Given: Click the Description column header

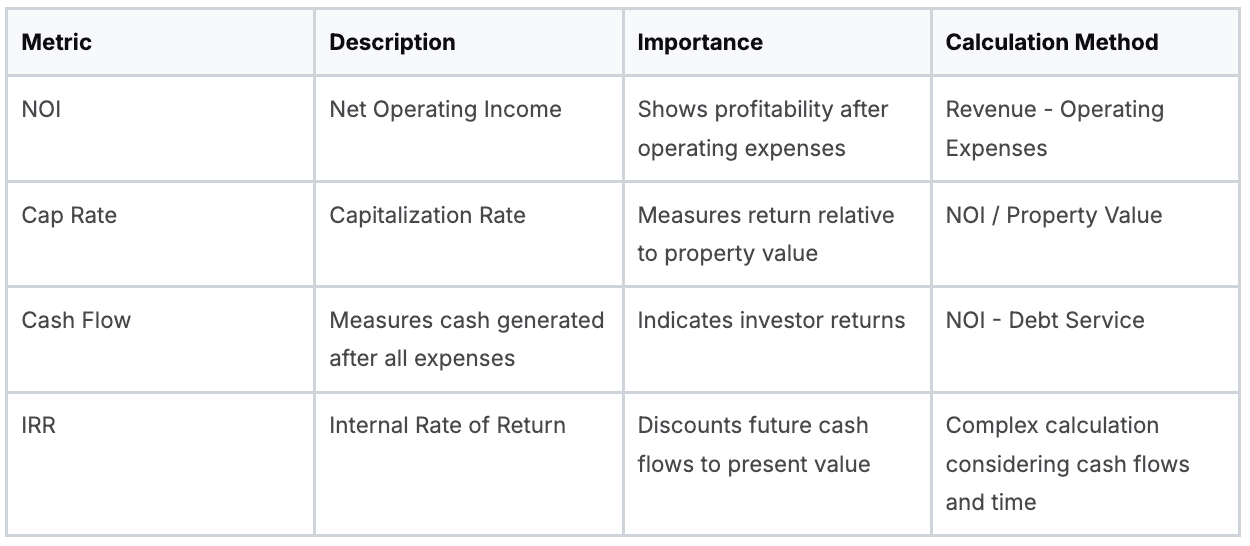Looking at the screenshot, I should coord(392,43).
